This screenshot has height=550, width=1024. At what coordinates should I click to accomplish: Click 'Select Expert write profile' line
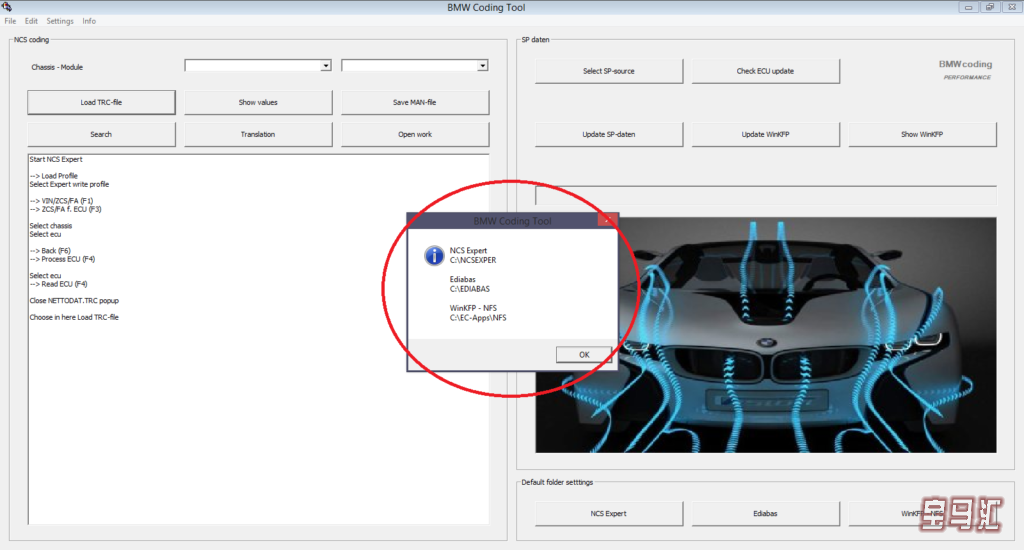pyautogui.click(x=69, y=185)
